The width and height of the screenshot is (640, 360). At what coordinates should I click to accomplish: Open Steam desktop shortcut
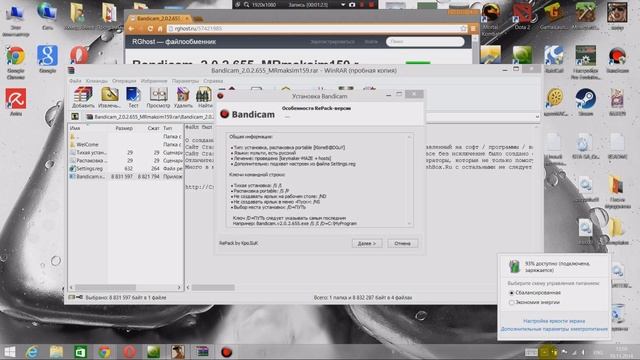click(x=586, y=102)
